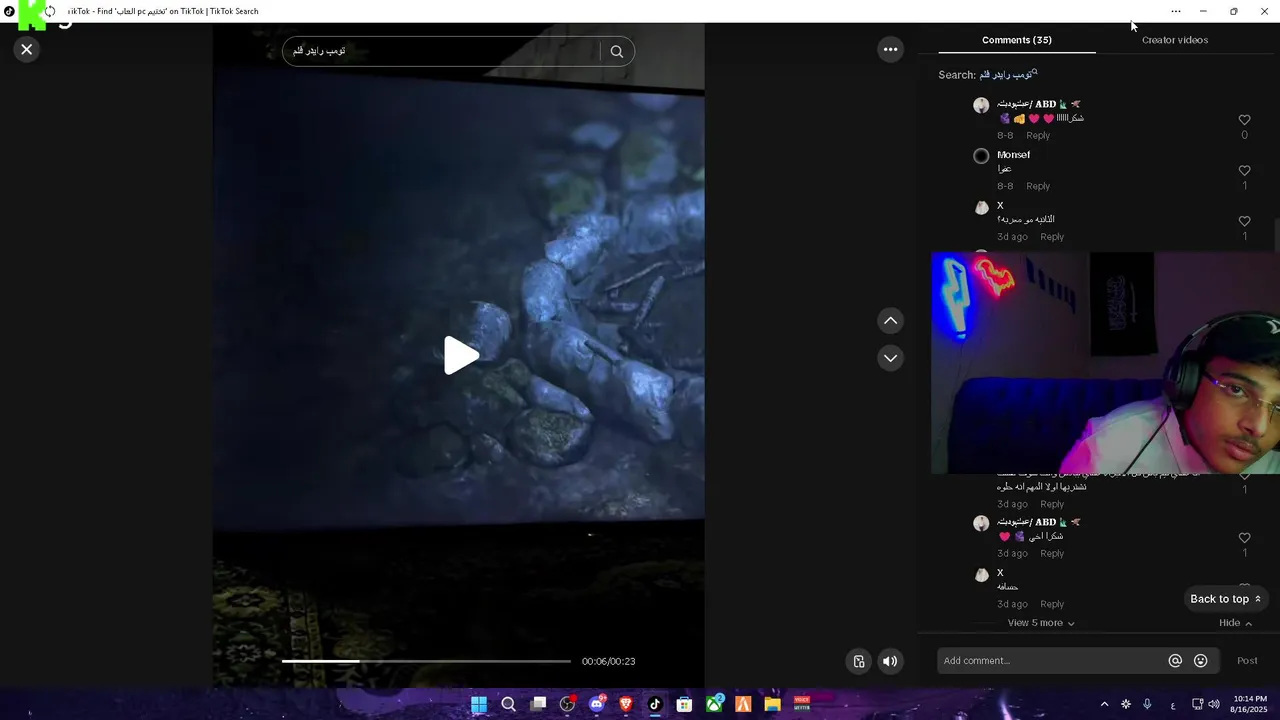
Task: Mute the video with the speaker button
Action: pyautogui.click(x=890, y=661)
